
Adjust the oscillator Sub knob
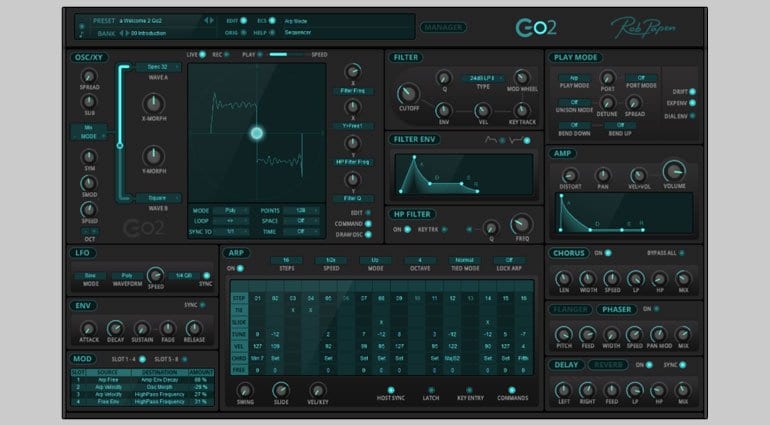click(89, 102)
